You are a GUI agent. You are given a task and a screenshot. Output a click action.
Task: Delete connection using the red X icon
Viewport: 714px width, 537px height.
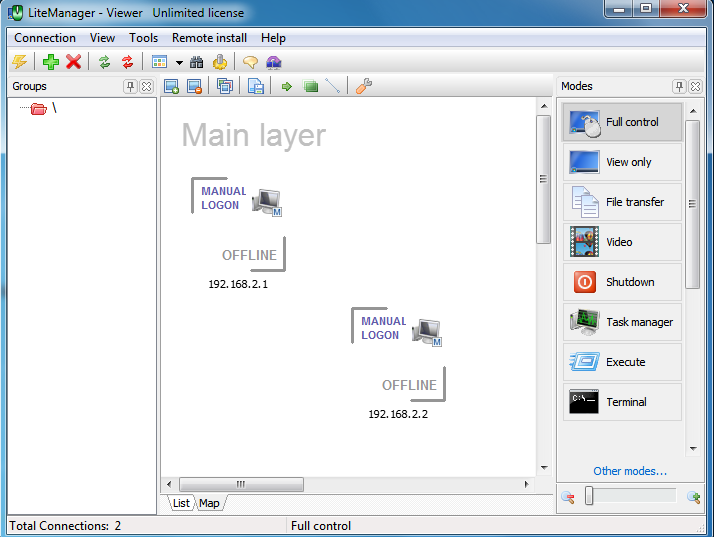coord(73,61)
